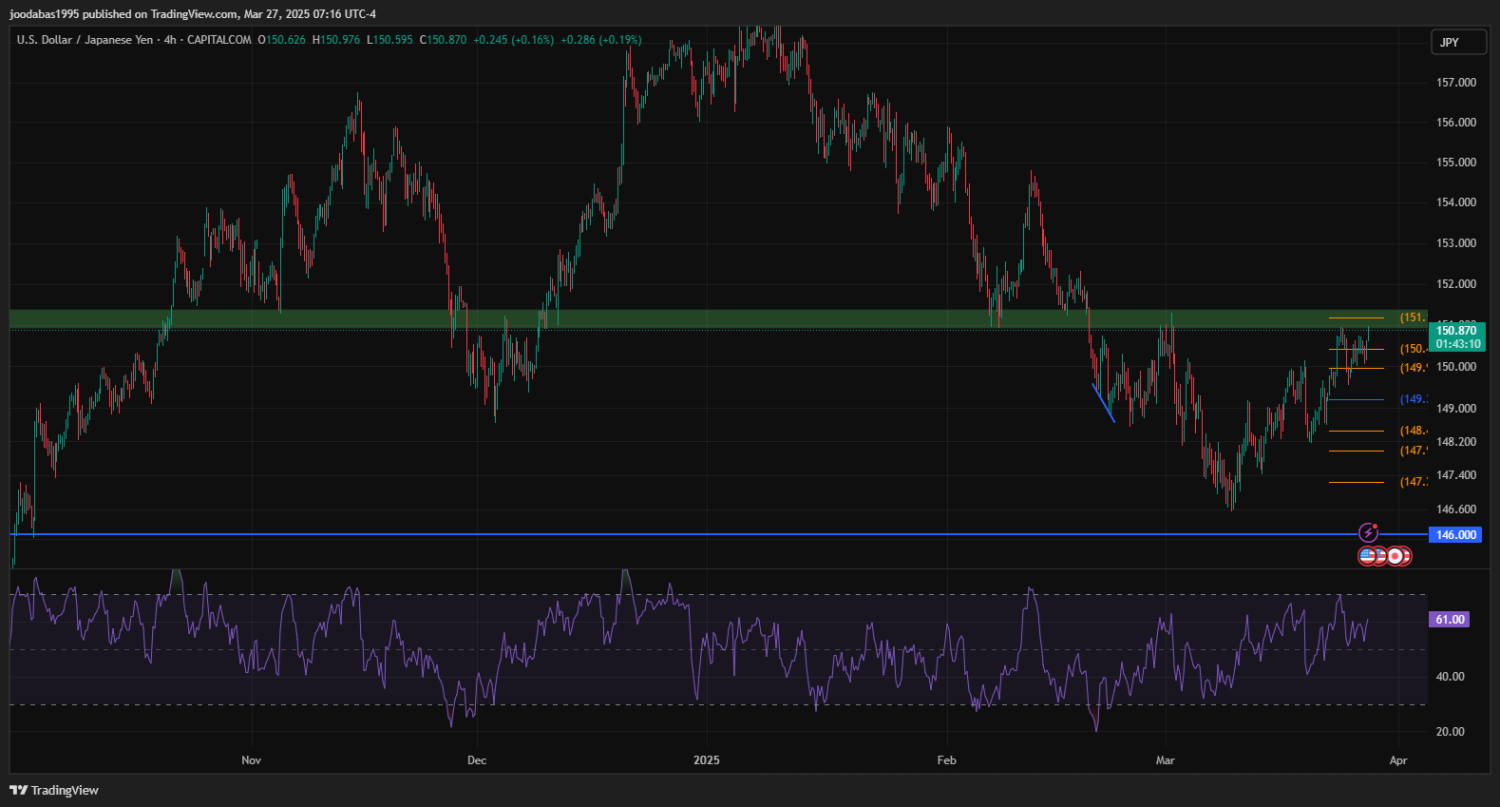Image resolution: width=1500 pixels, height=807 pixels.
Task: Click the 2025 label on time axis
Action: click(x=707, y=761)
